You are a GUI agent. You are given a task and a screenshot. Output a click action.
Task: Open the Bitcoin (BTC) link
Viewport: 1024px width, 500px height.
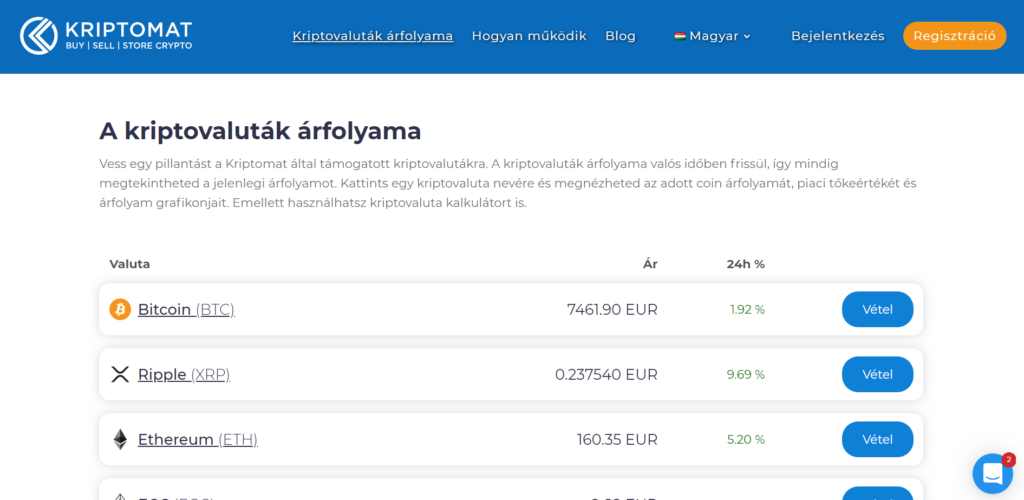pyautogui.click(x=186, y=309)
